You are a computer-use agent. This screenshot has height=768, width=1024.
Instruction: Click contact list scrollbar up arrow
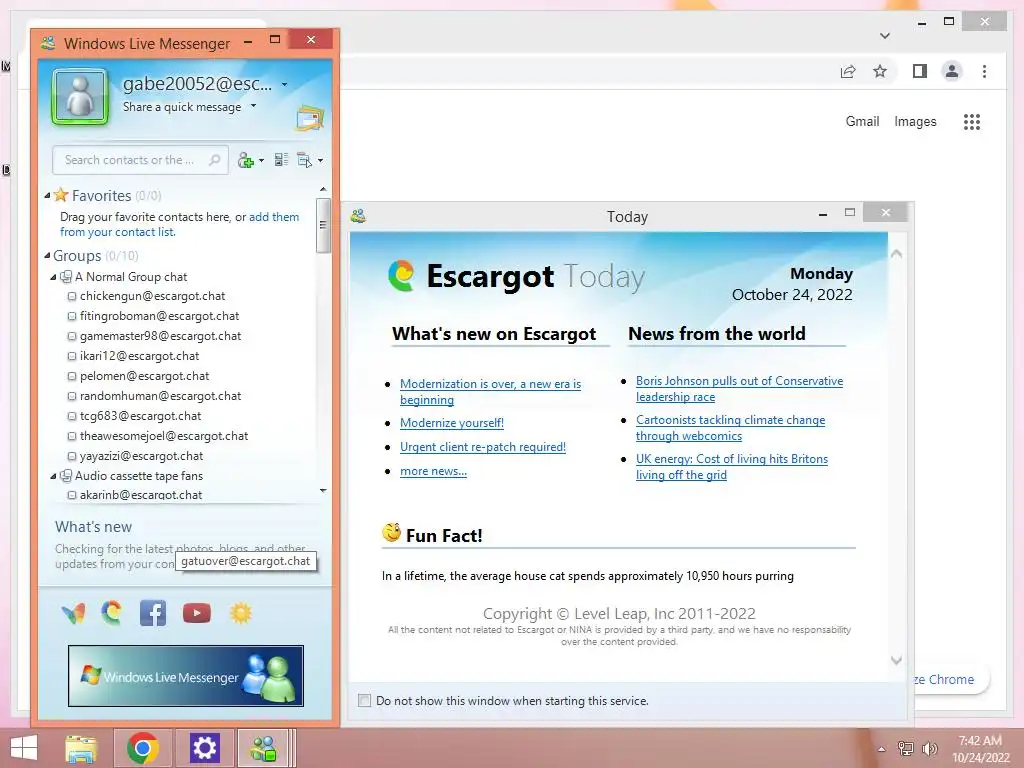323,189
